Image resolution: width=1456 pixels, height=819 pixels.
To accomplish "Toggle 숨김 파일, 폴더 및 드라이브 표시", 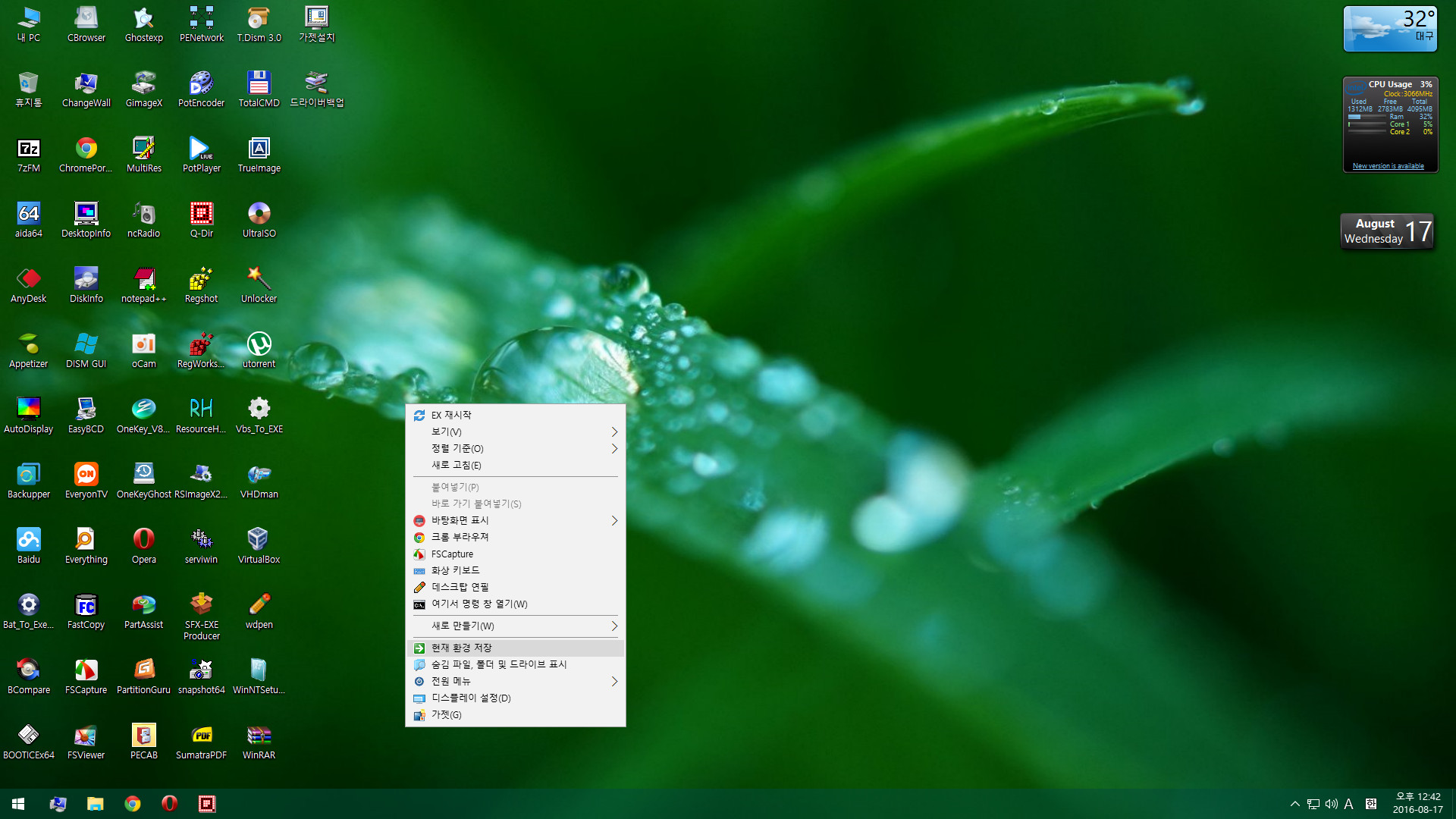I will click(x=516, y=664).
